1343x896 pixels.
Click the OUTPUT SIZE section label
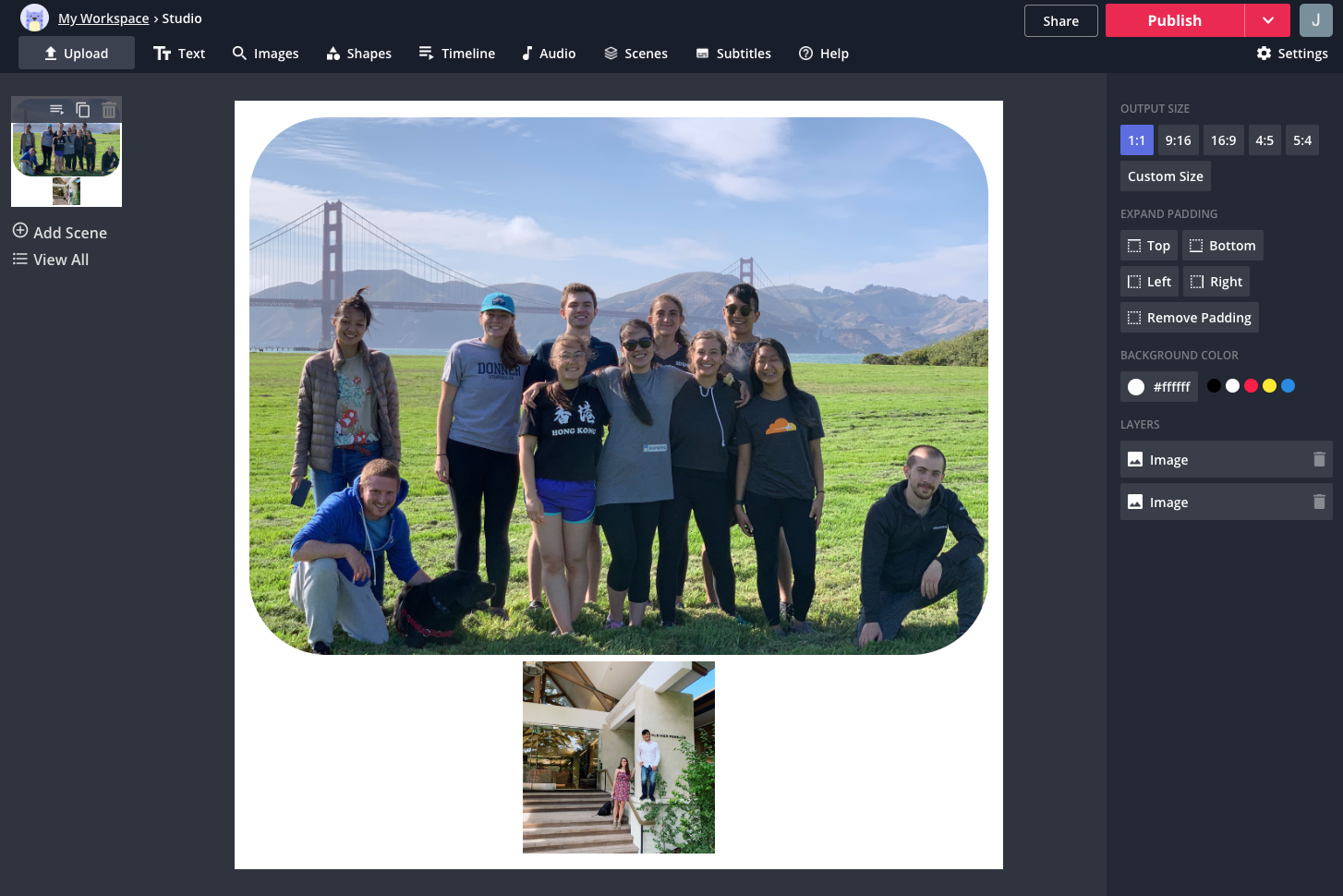click(x=1155, y=109)
